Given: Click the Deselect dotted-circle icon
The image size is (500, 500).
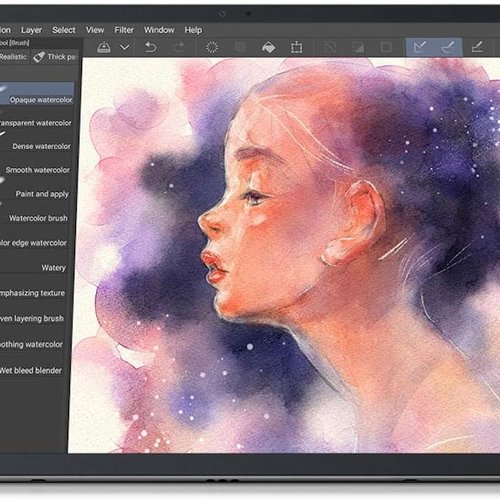Looking at the screenshot, I should [212, 47].
